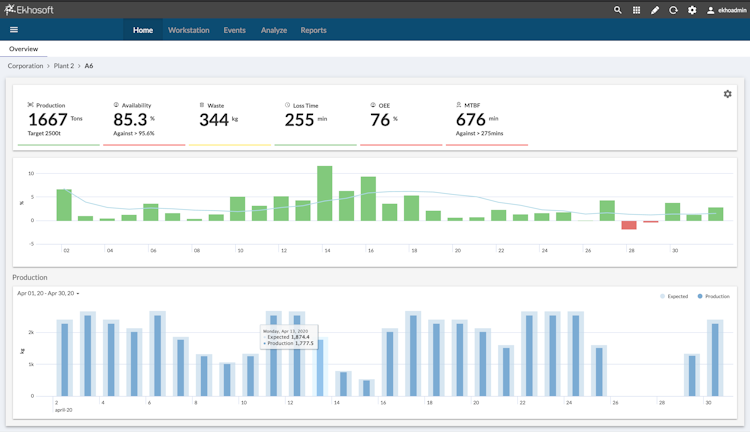Go to Corporation breadcrumb
This screenshot has height=432, width=750.
(x=25, y=66)
